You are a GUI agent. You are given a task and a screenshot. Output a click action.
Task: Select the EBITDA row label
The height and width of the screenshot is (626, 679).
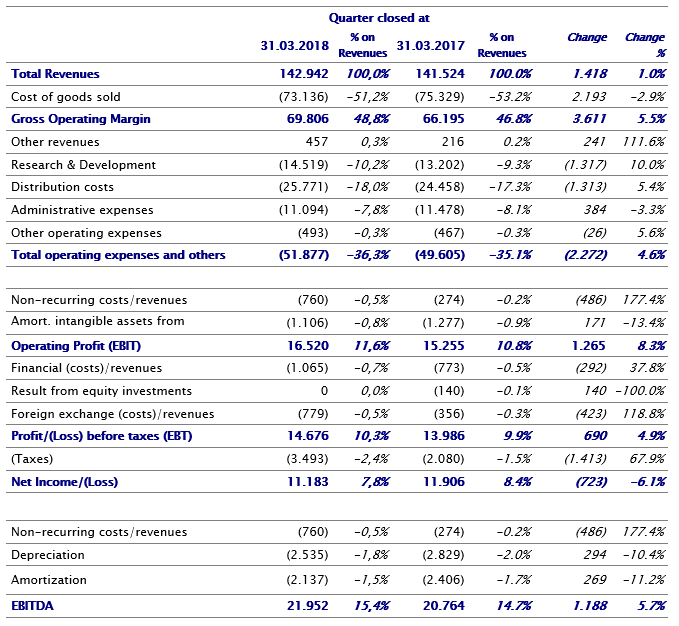point(33,606)
